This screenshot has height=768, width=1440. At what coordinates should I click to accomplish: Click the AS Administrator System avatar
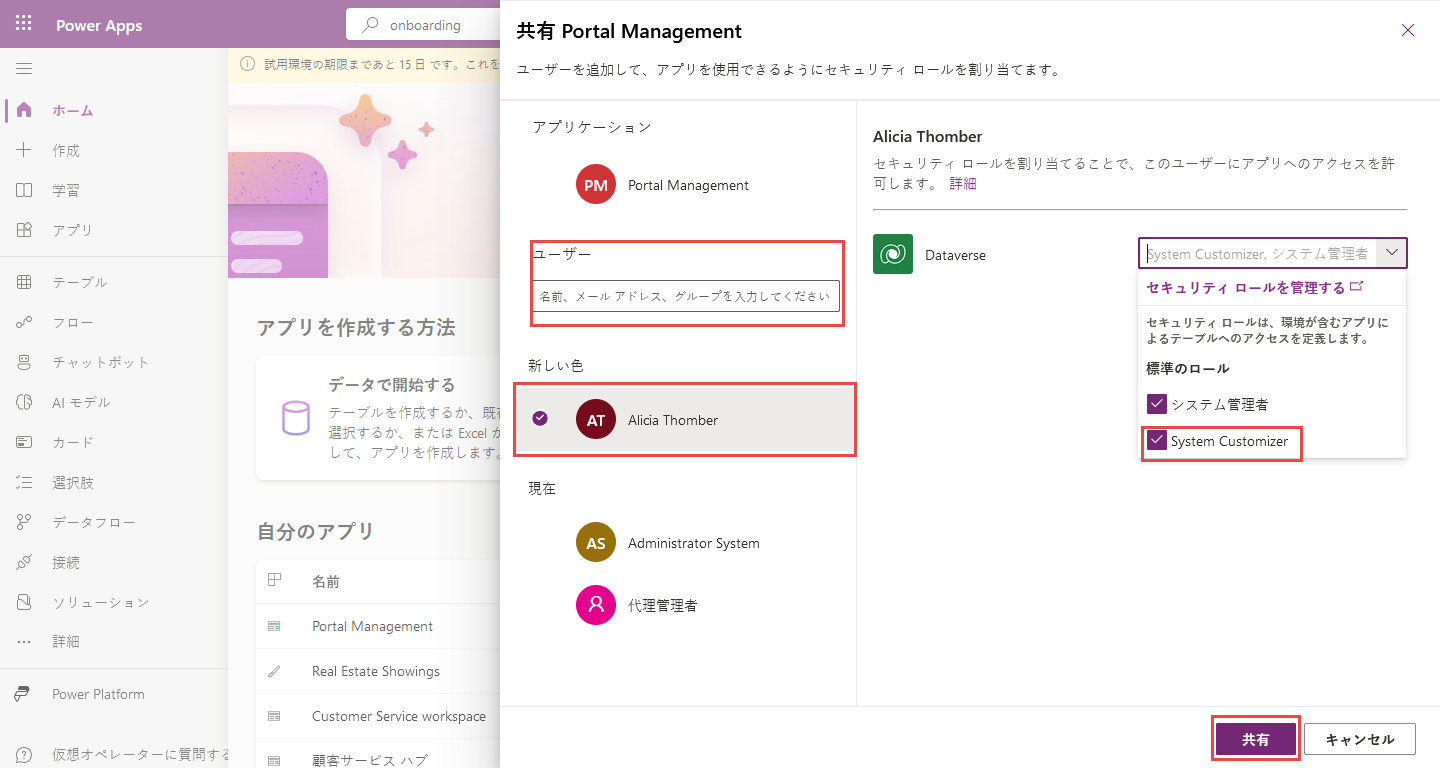pyautogui.click(x=596, y=543)
